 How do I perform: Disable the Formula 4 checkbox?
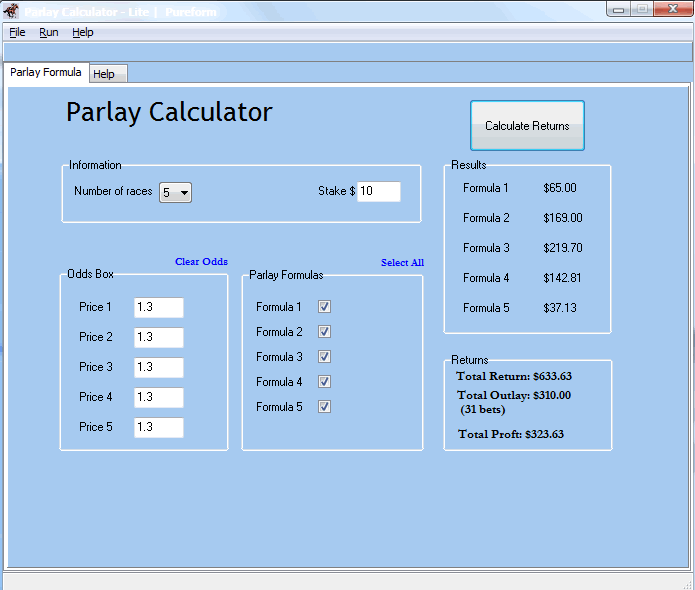[x=324, y=382]
